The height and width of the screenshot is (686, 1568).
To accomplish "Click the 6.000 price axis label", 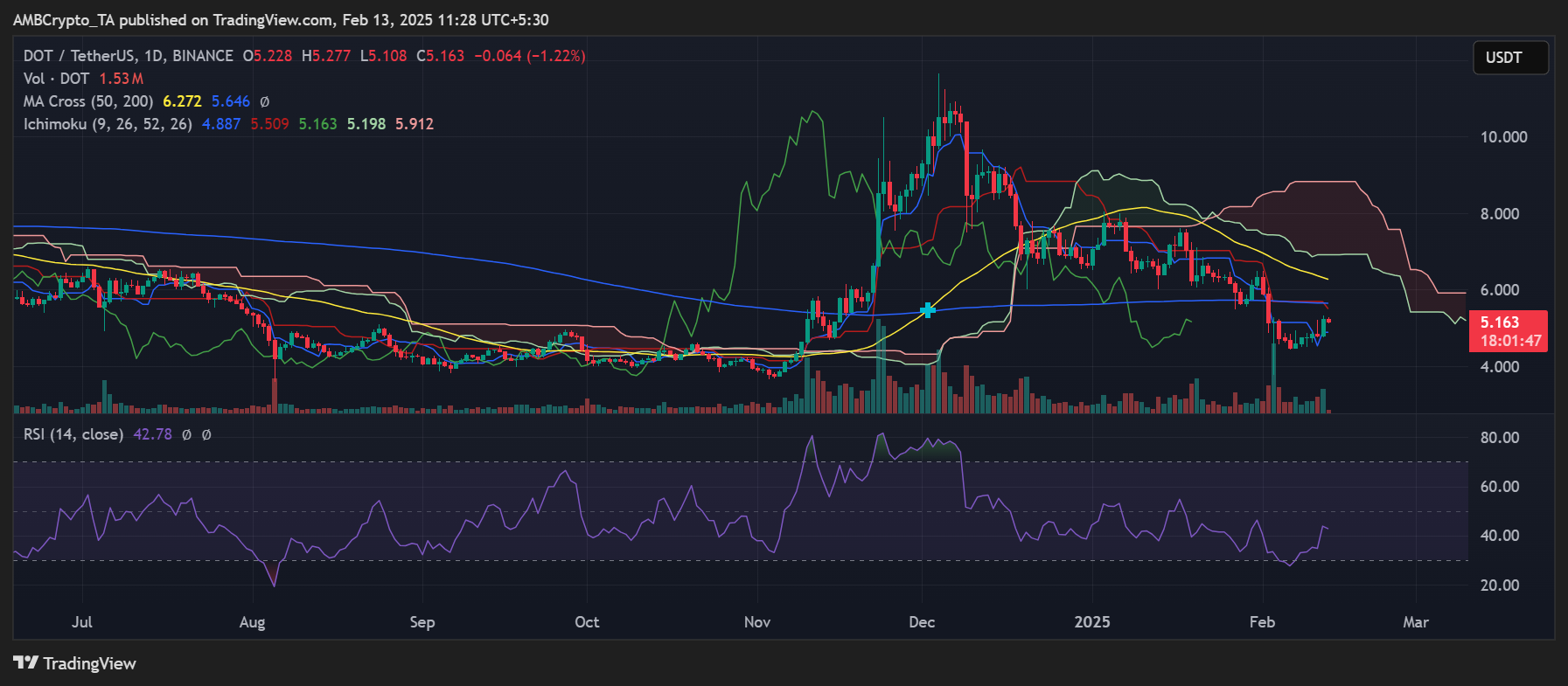I will point(1500,290).
